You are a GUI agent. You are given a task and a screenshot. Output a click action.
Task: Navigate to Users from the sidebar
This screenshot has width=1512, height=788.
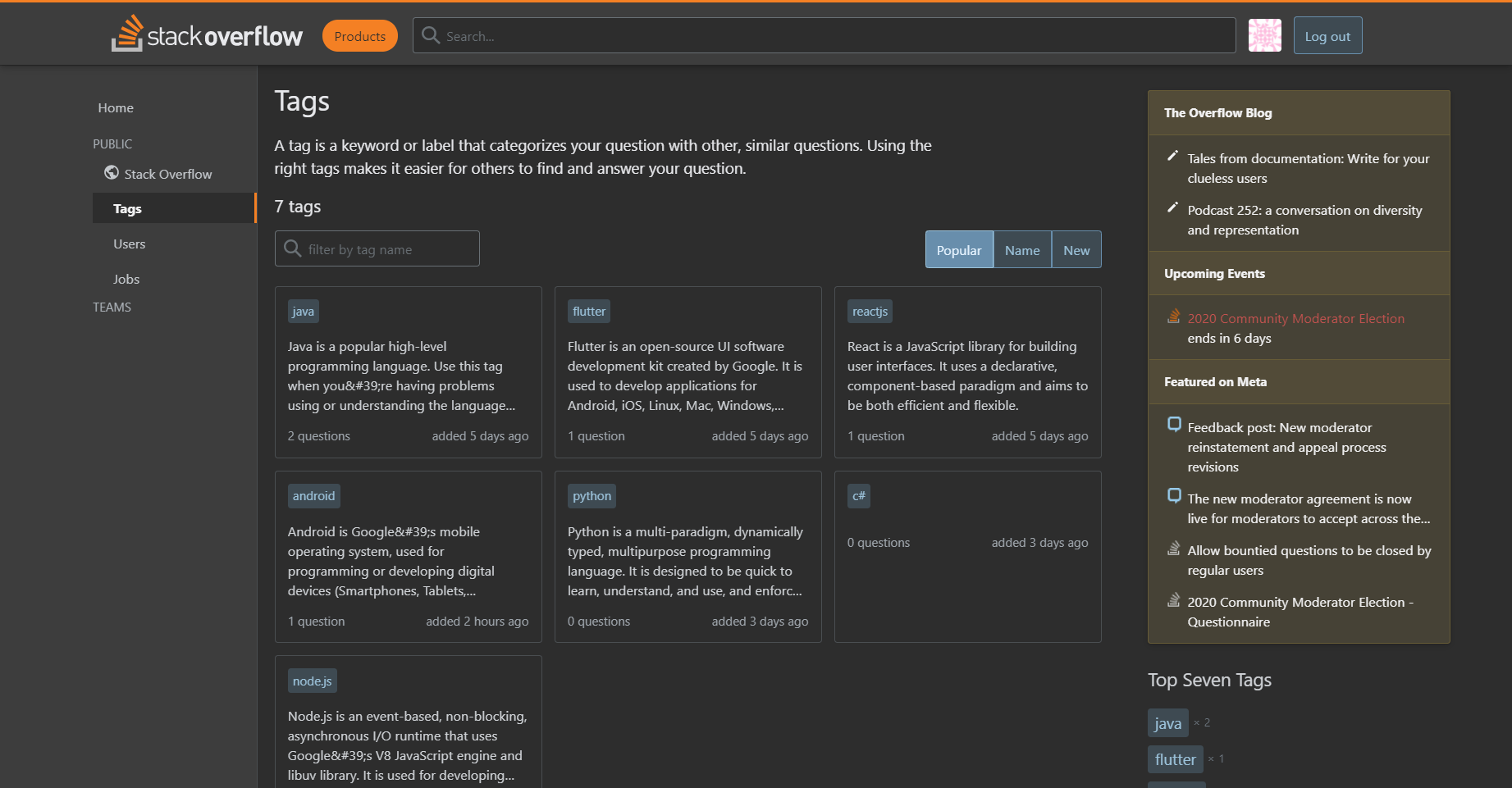pyautogui.click(x=129, y=244)
